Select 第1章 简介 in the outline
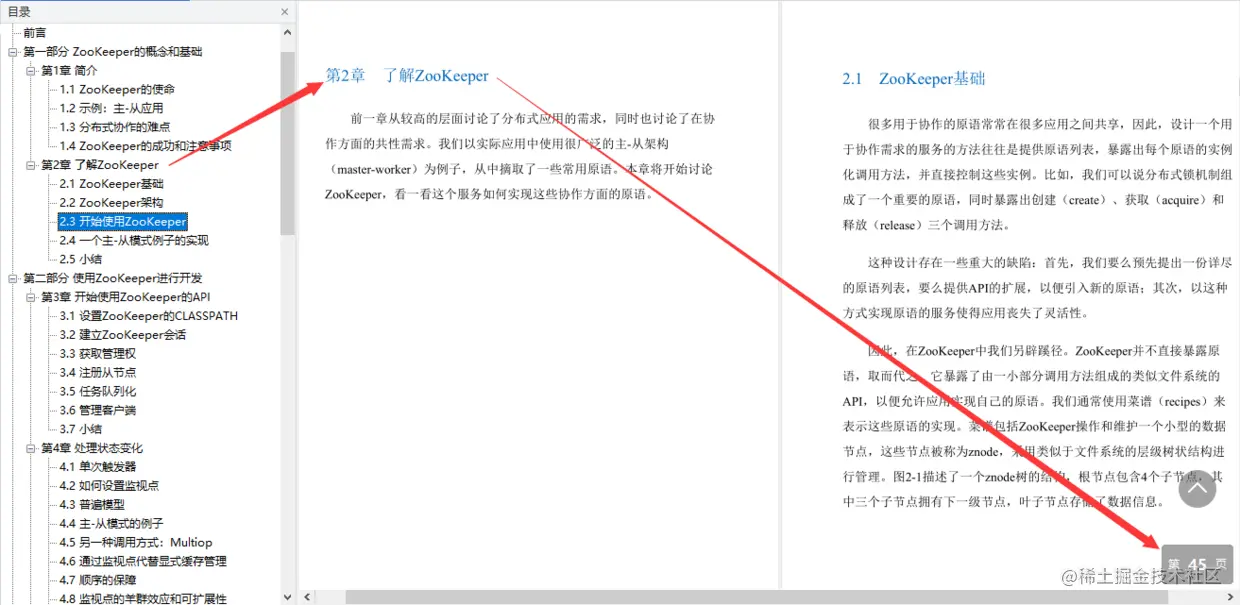The height and width of the screenshot is (605, 1240). coord(69,70)
